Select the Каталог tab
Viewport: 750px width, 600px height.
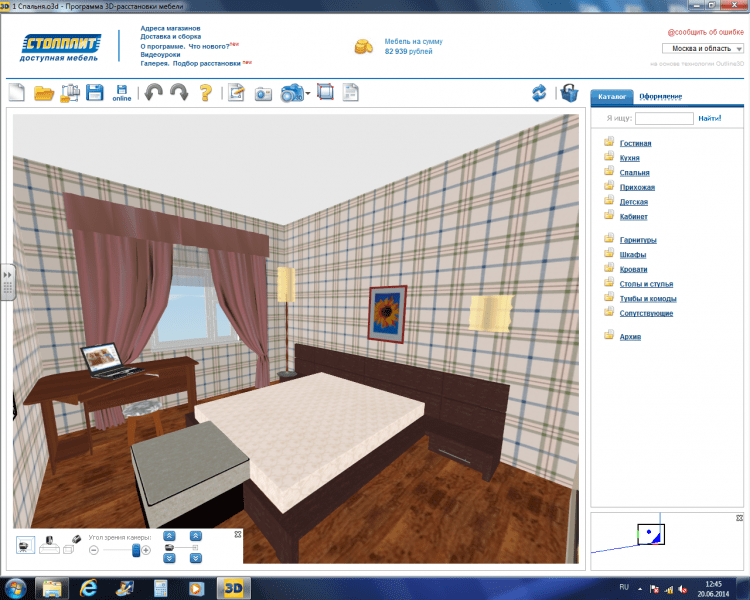pos(610,97)
